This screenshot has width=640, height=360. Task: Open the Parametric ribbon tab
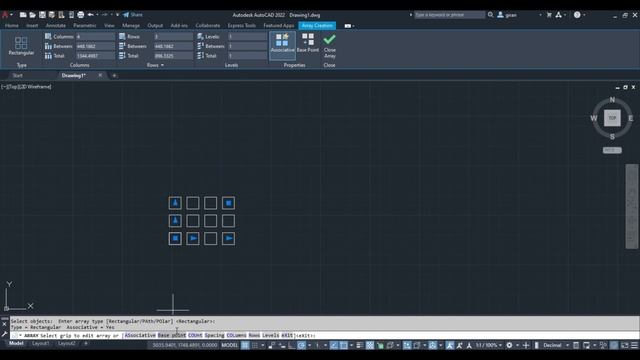tap(84, 25)
